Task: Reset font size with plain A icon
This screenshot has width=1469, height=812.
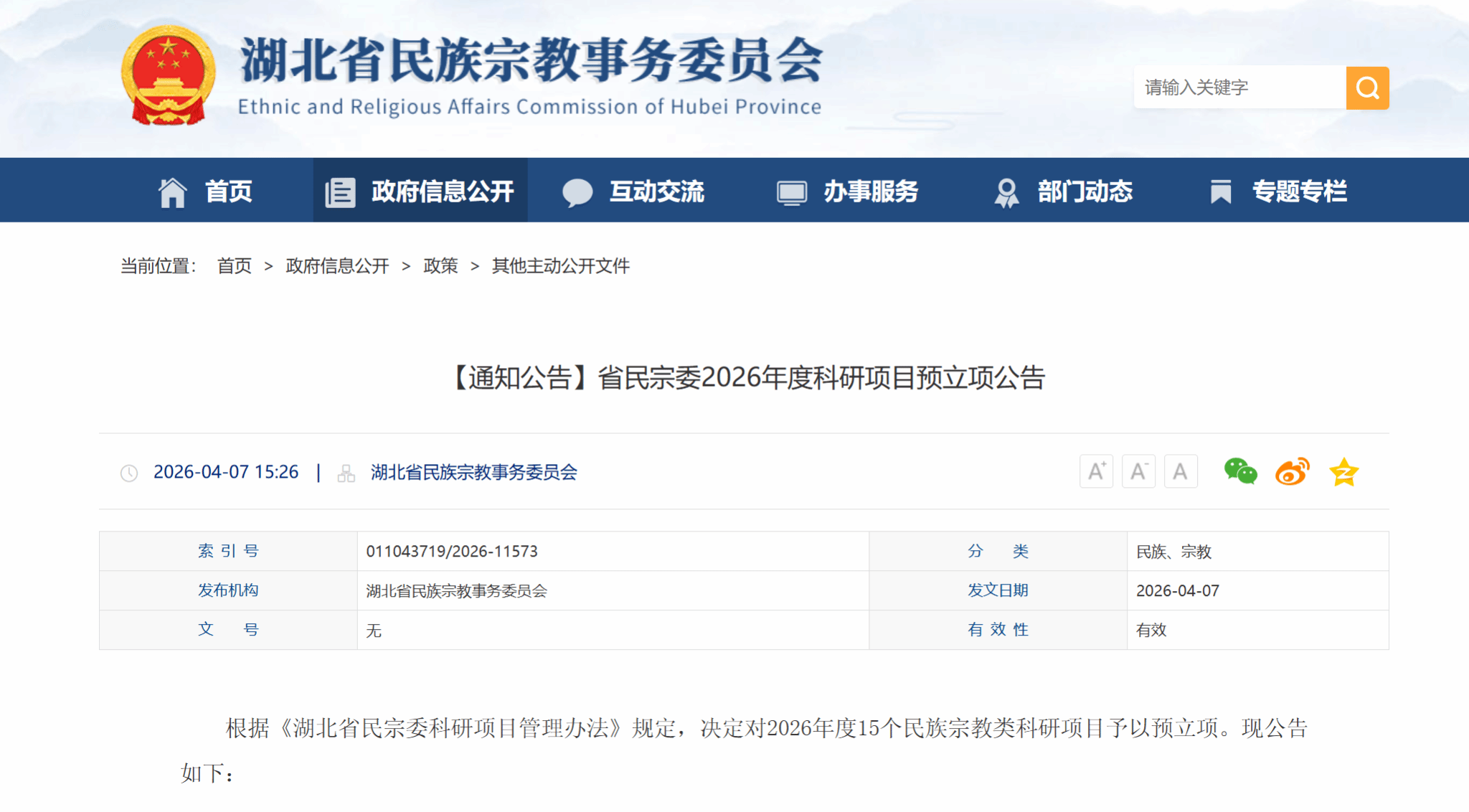Action: (1180, 472)
